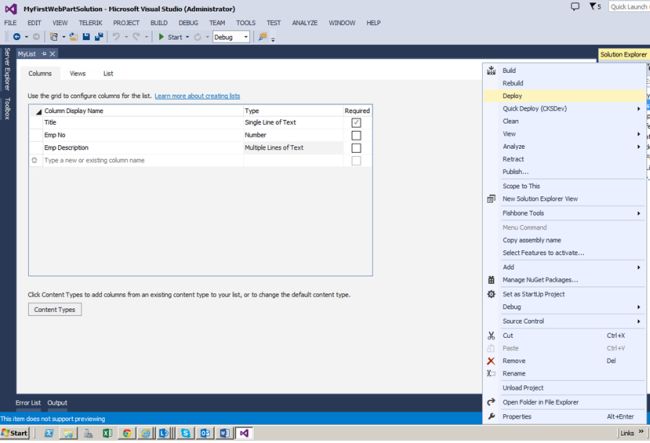
Task: Open the Server Explorer side tab
Action: (x=7, y=69)
